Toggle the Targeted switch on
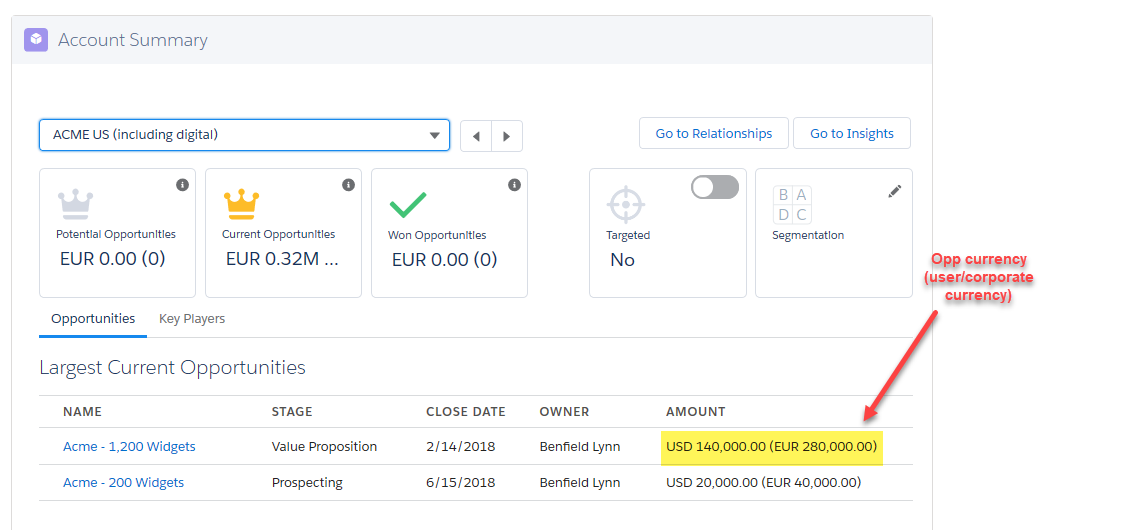 click(x=715, y=187)
